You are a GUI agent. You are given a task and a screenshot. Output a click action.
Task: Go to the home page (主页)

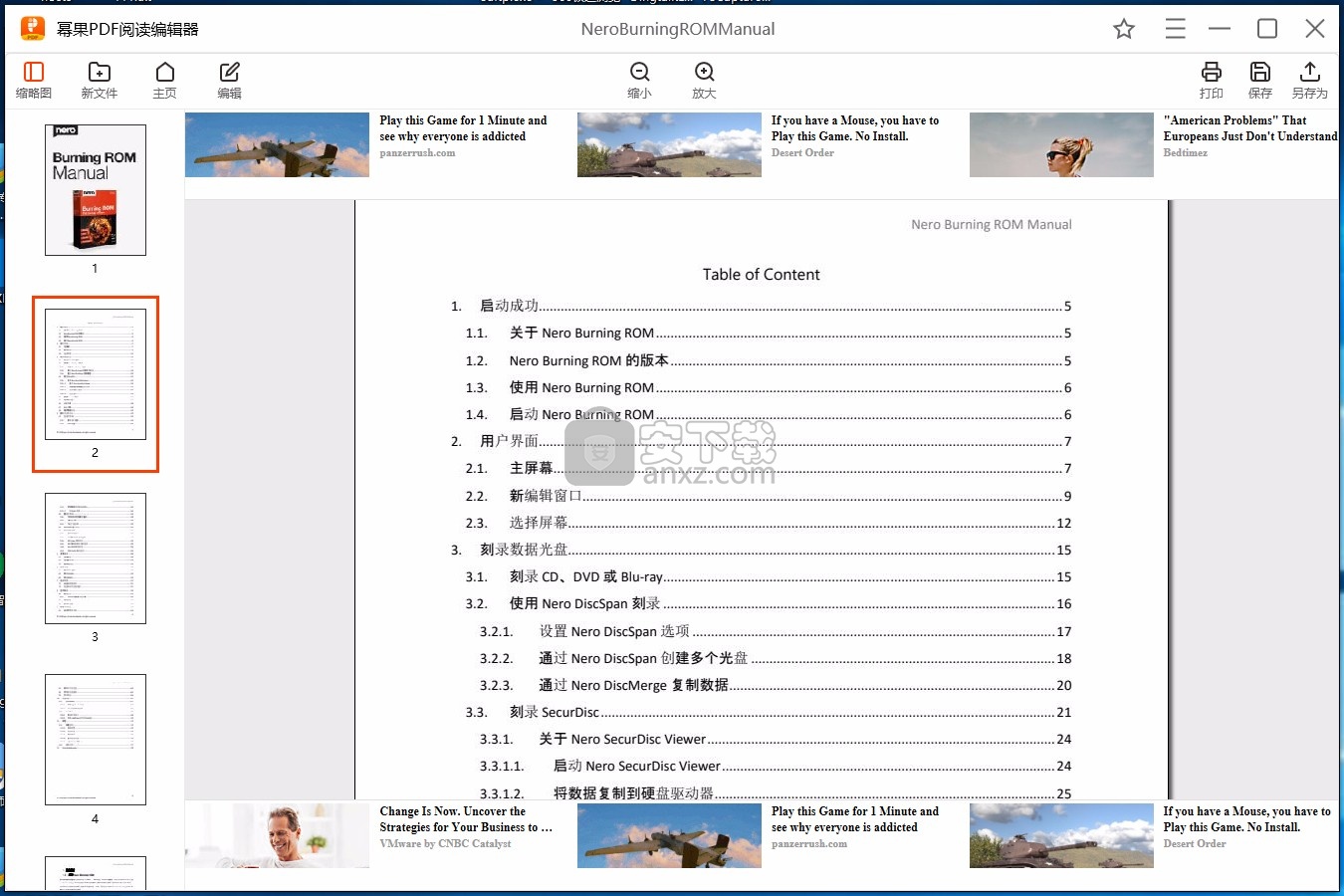(164, 80)
